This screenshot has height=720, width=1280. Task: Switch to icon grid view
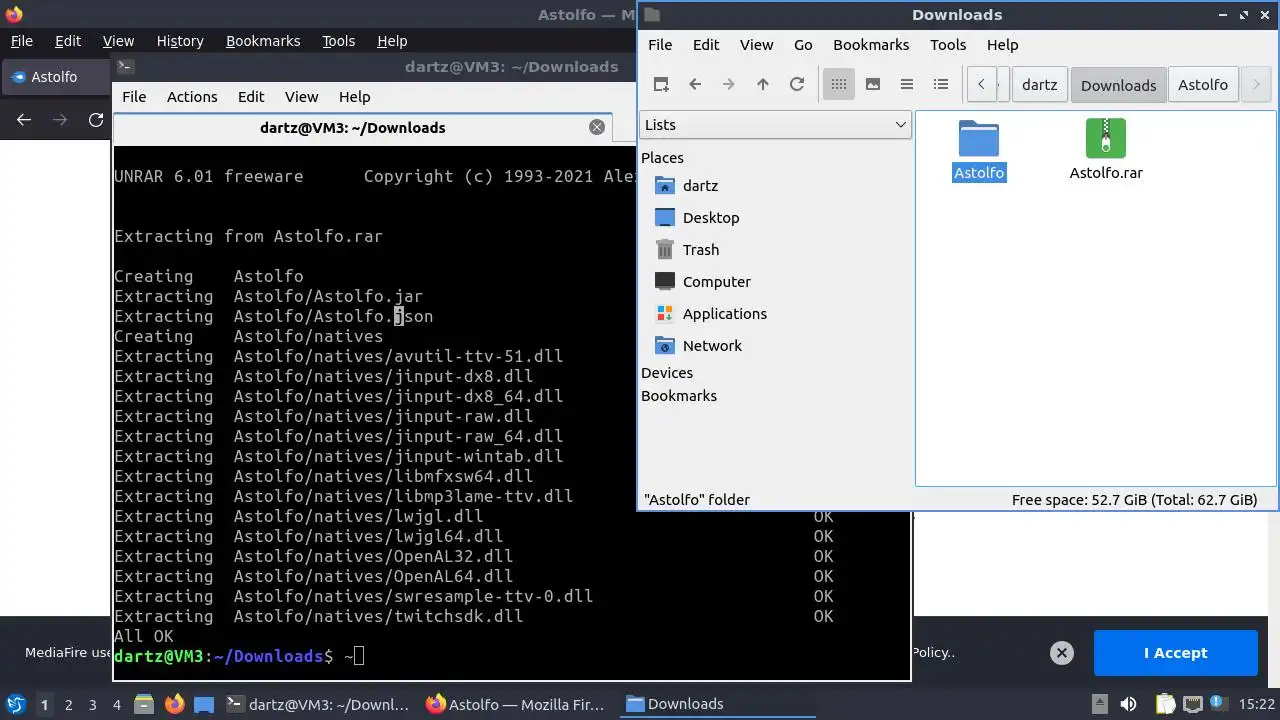click(839, 84)
